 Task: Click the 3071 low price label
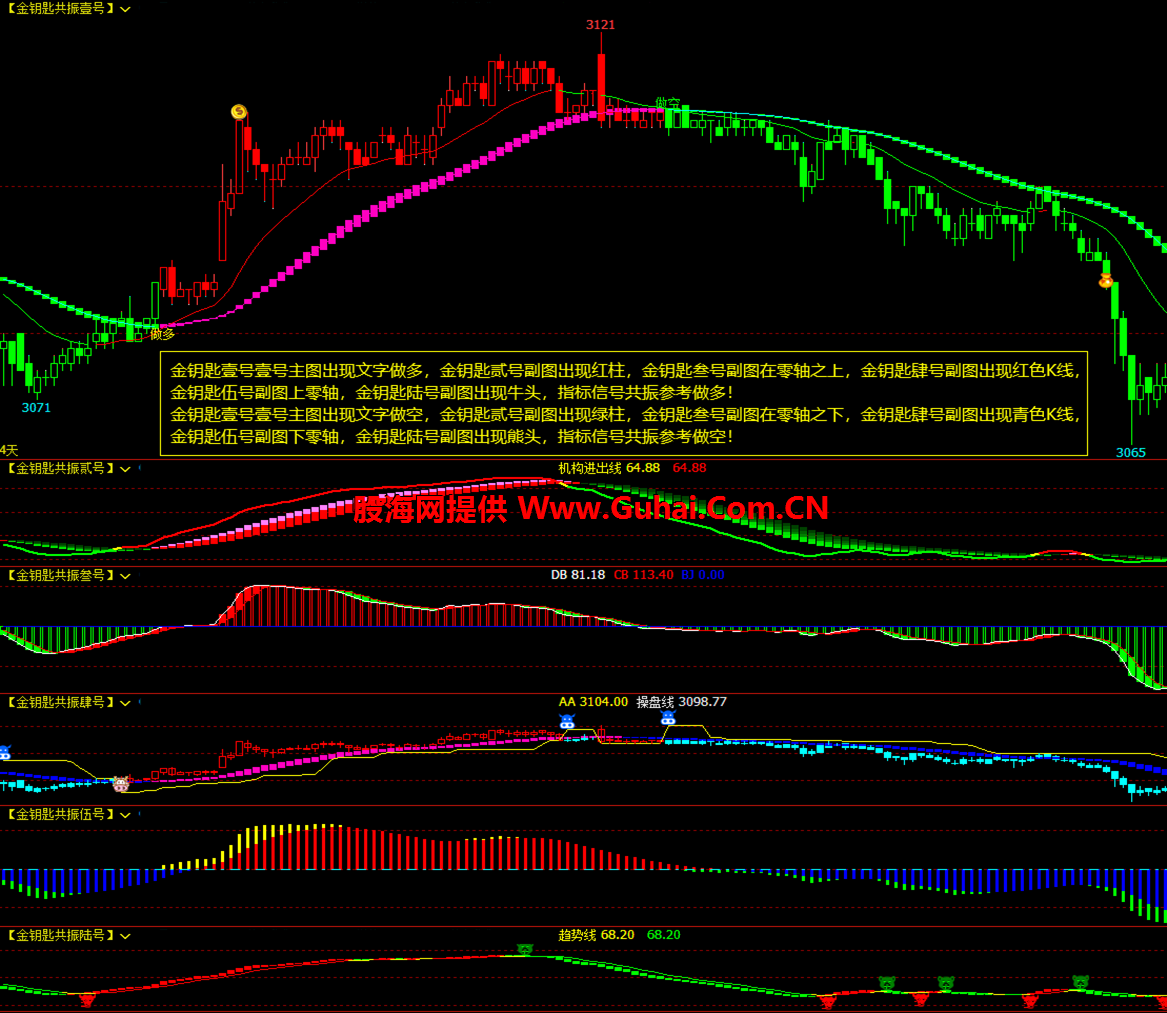(x=36, y=408)
